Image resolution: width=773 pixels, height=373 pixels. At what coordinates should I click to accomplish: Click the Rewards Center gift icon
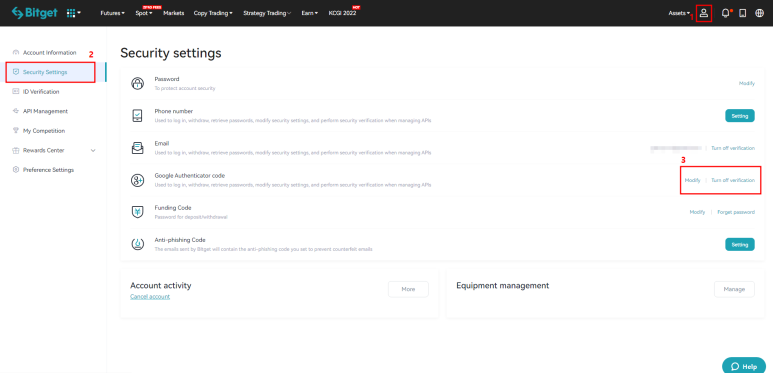point(16,150)
